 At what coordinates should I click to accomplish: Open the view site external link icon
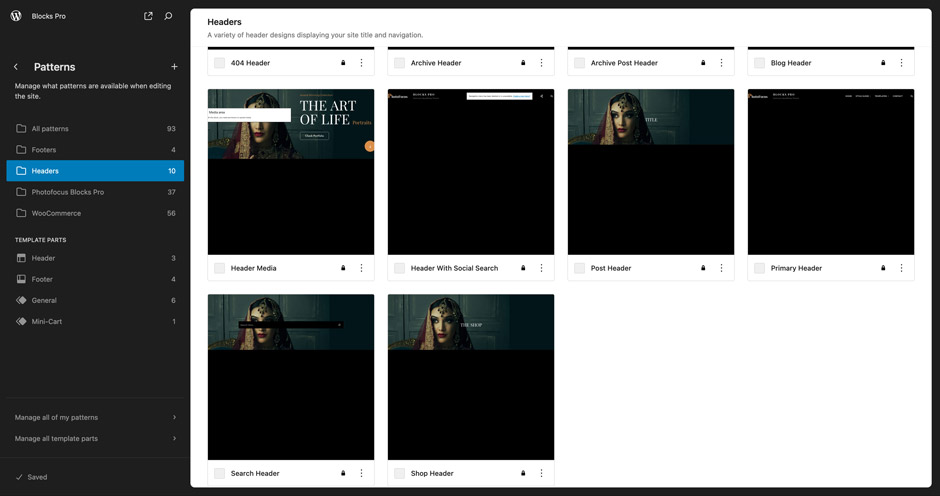tap(148, 16)
